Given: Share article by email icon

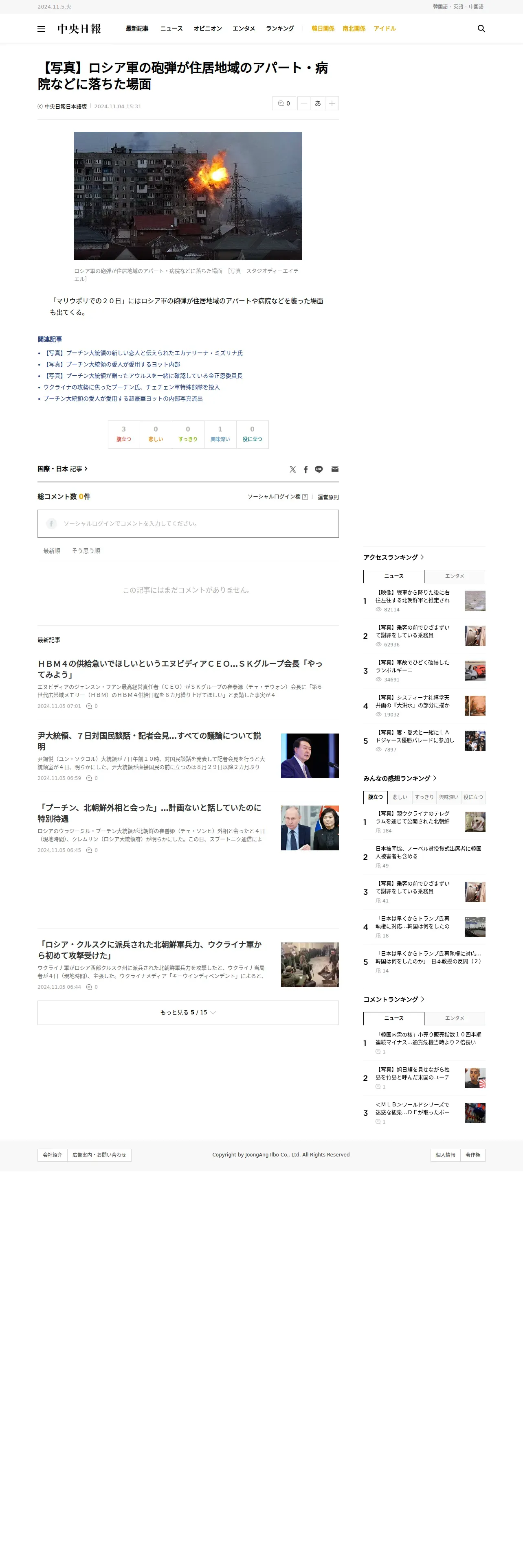Looking at the screenshot, I should [335, 469].
